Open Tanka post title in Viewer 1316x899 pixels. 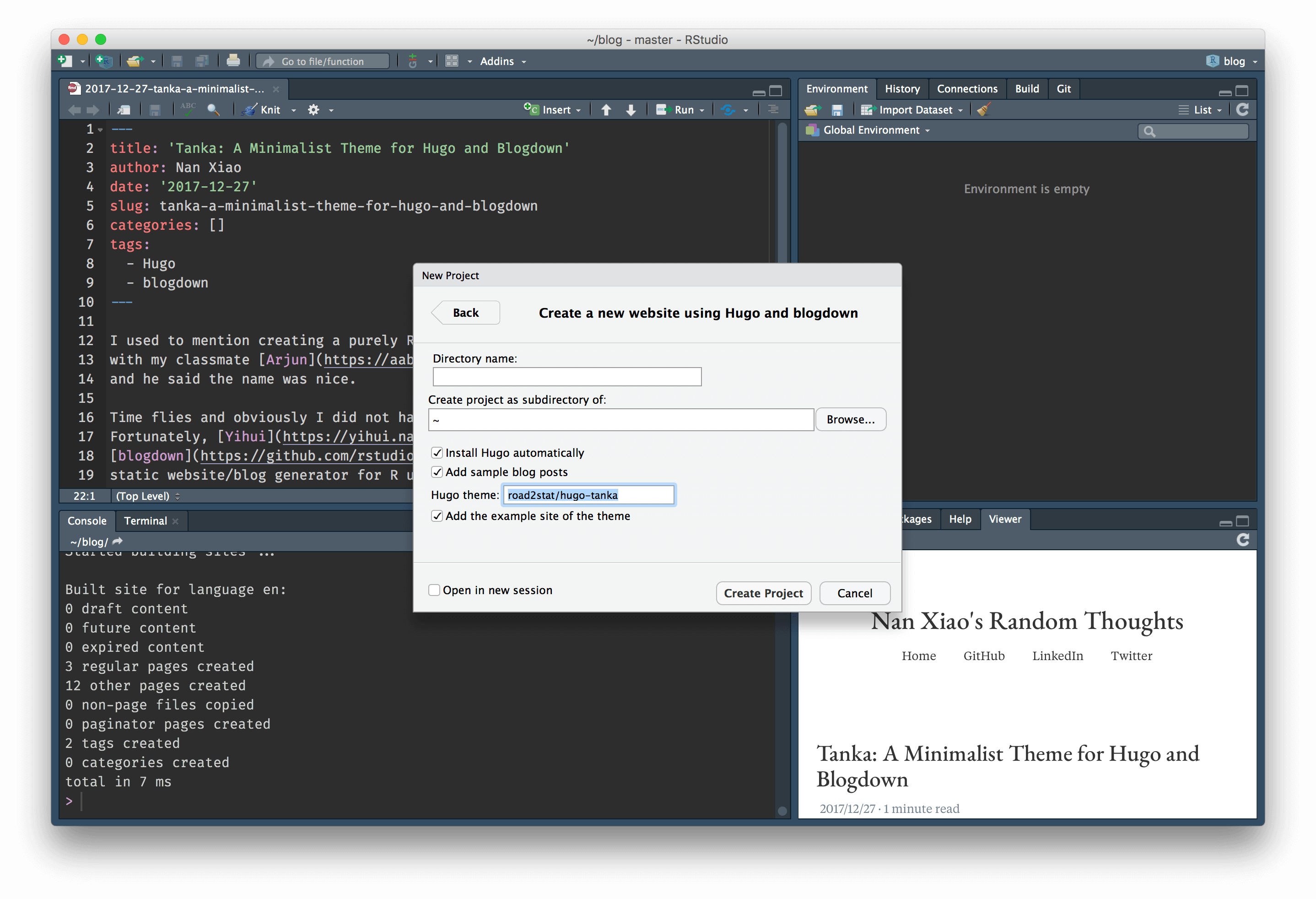(1008, 766)
